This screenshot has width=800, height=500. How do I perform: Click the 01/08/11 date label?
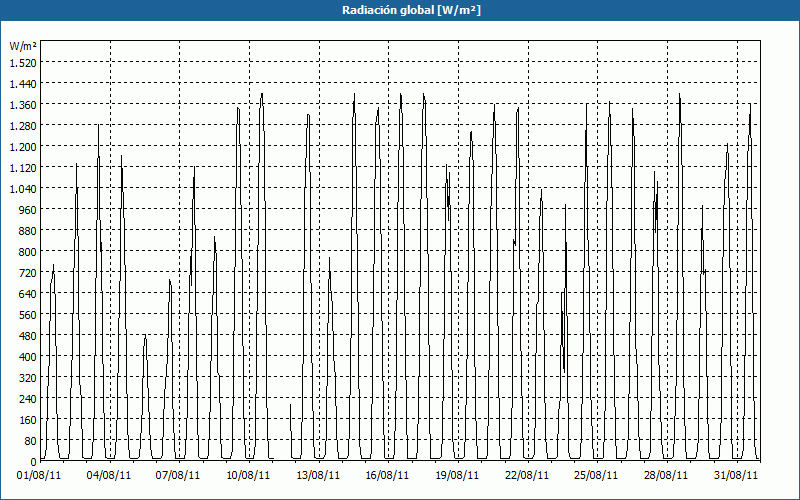pyautogui.click(x=39, y=476)
